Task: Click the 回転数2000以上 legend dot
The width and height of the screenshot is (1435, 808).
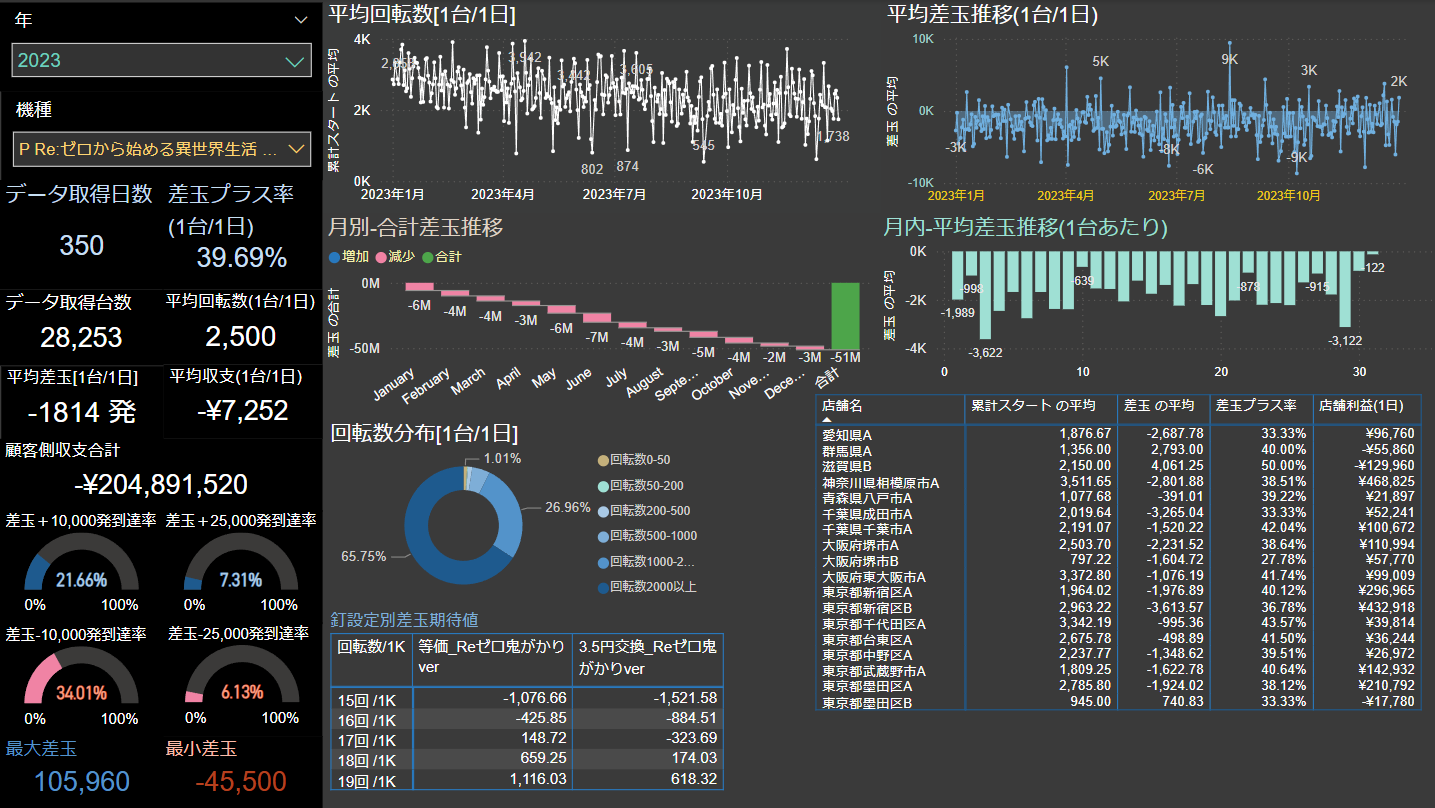Action: (x=602, y=587)
